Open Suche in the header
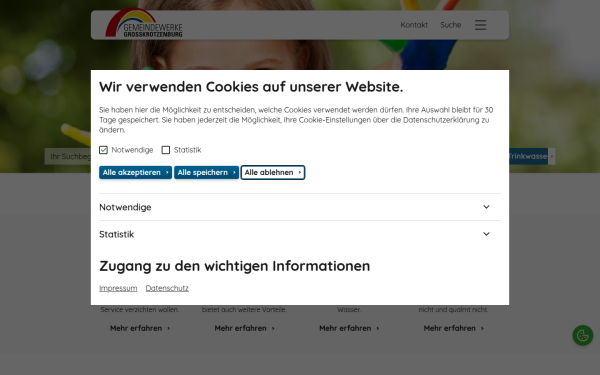 tap(450, 25)
